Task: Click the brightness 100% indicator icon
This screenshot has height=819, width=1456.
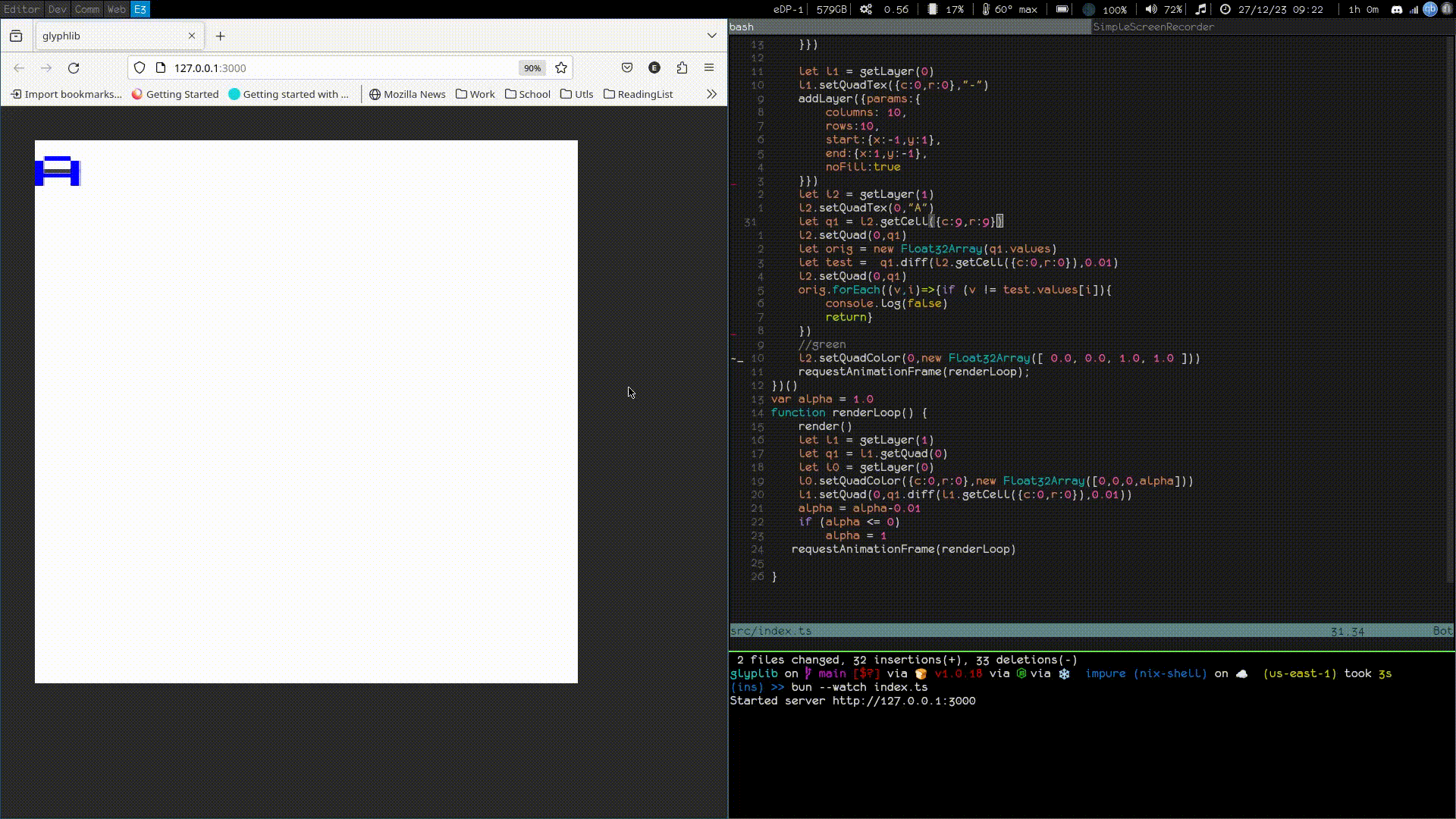Action: tap(1088, 9)
